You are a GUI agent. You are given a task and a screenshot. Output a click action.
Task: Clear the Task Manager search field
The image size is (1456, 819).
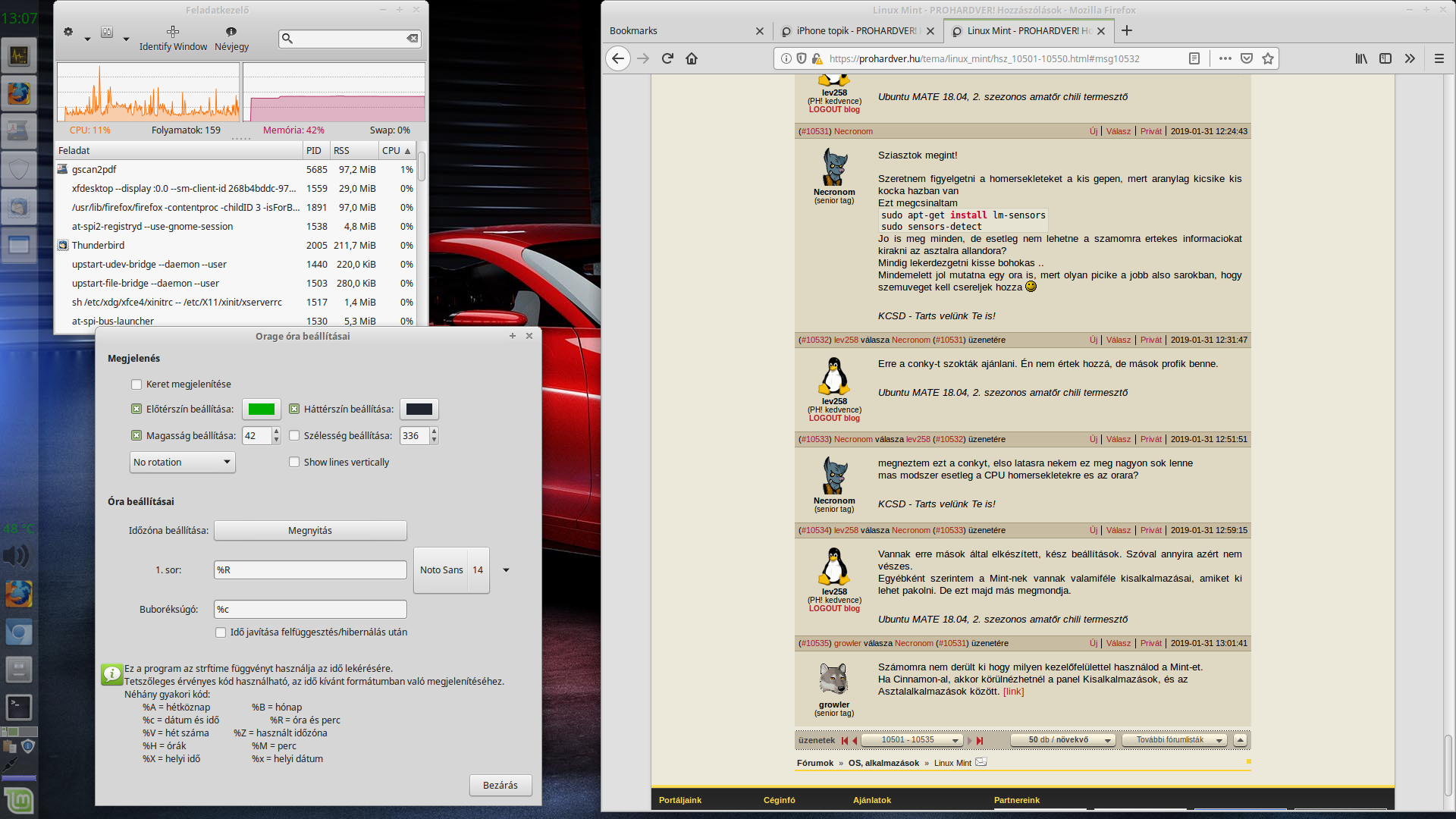(x=412, y=38)
